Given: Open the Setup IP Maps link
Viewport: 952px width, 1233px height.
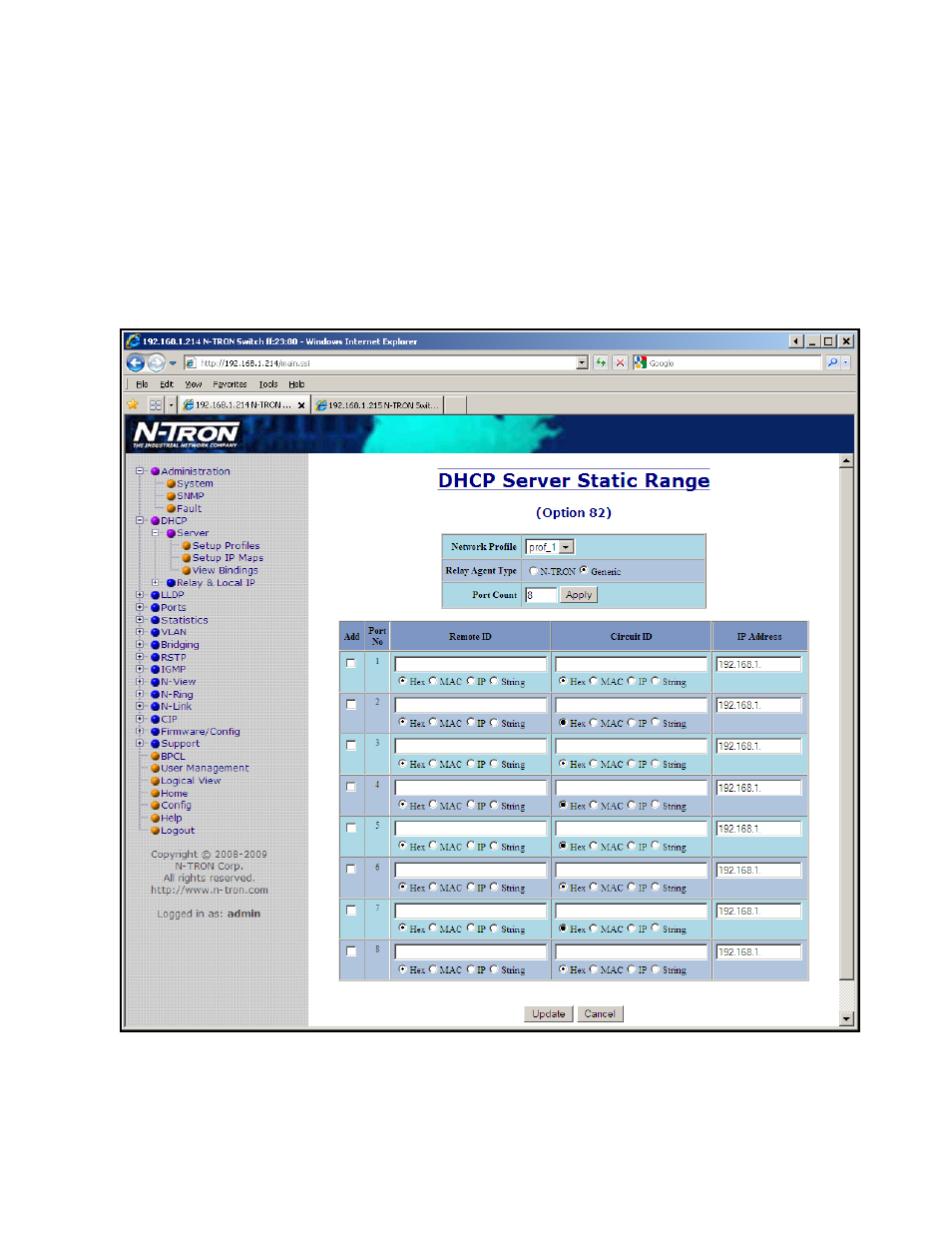Looking at the screenshot, I should (x=228, y=558).
